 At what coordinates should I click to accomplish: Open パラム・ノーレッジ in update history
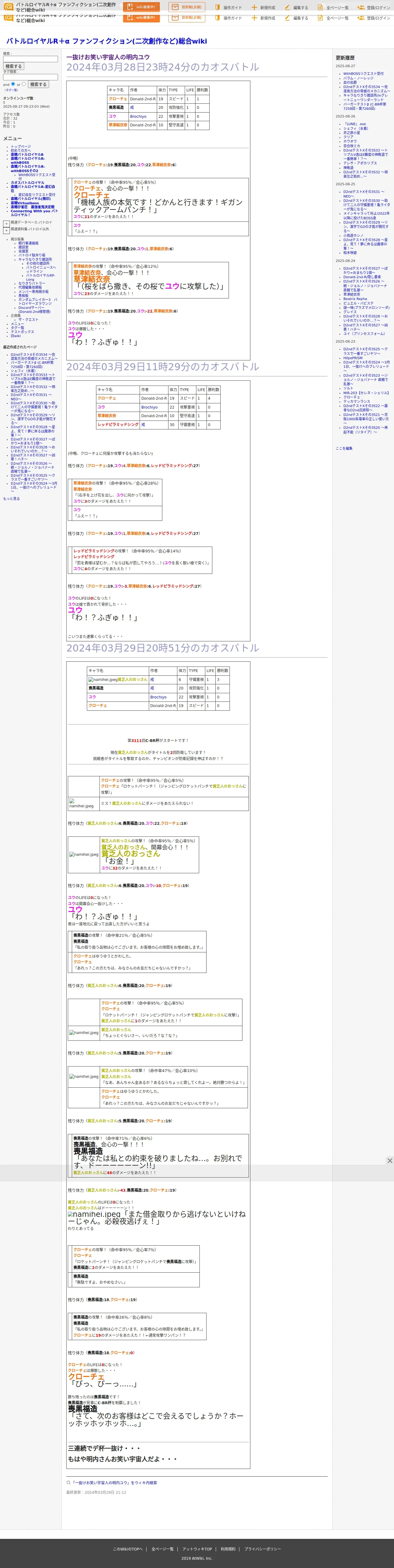click(358, 78)
